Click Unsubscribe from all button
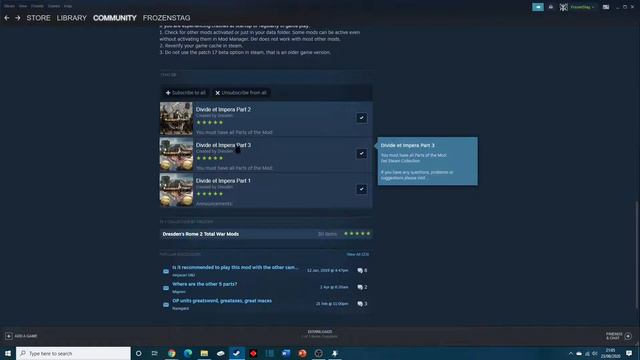 tap(241, 93)
